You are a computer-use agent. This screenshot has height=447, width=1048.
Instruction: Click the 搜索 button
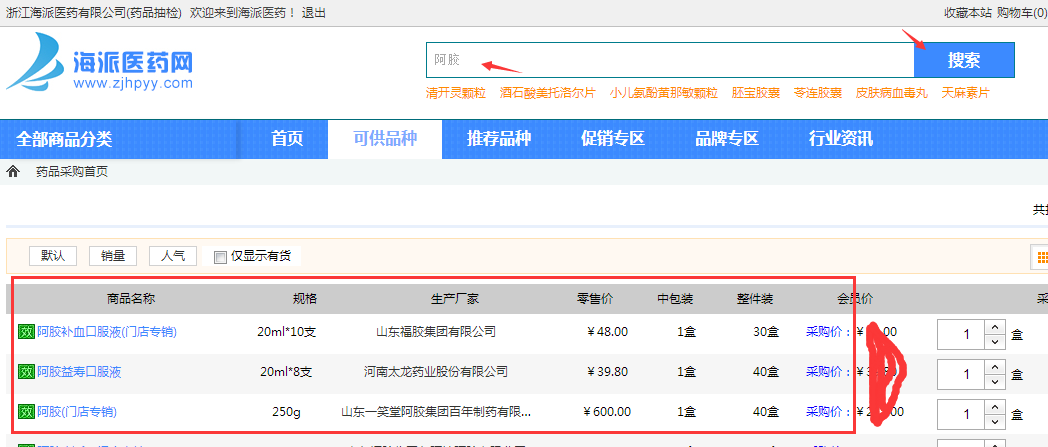click(964, 60)
